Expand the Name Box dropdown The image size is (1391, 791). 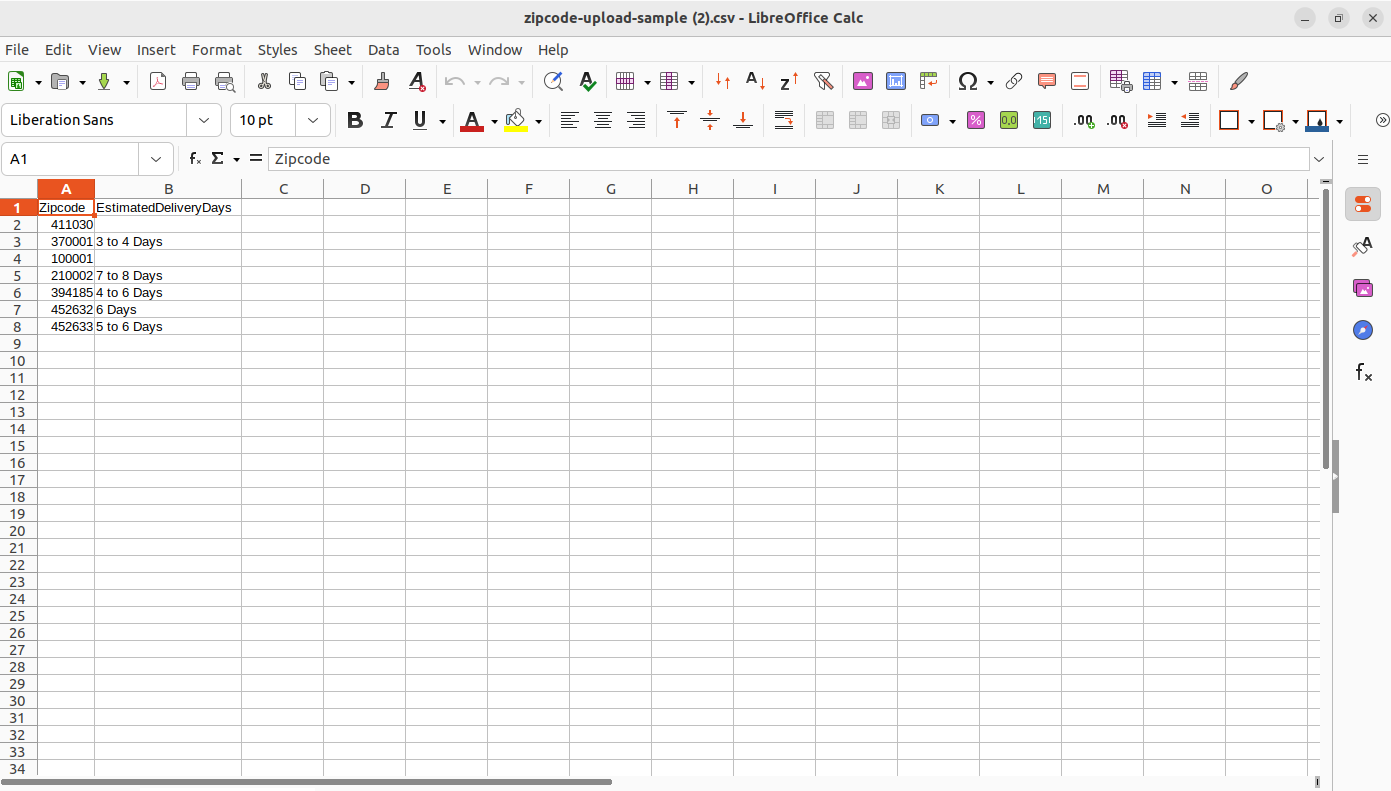[x=155, y=159]
